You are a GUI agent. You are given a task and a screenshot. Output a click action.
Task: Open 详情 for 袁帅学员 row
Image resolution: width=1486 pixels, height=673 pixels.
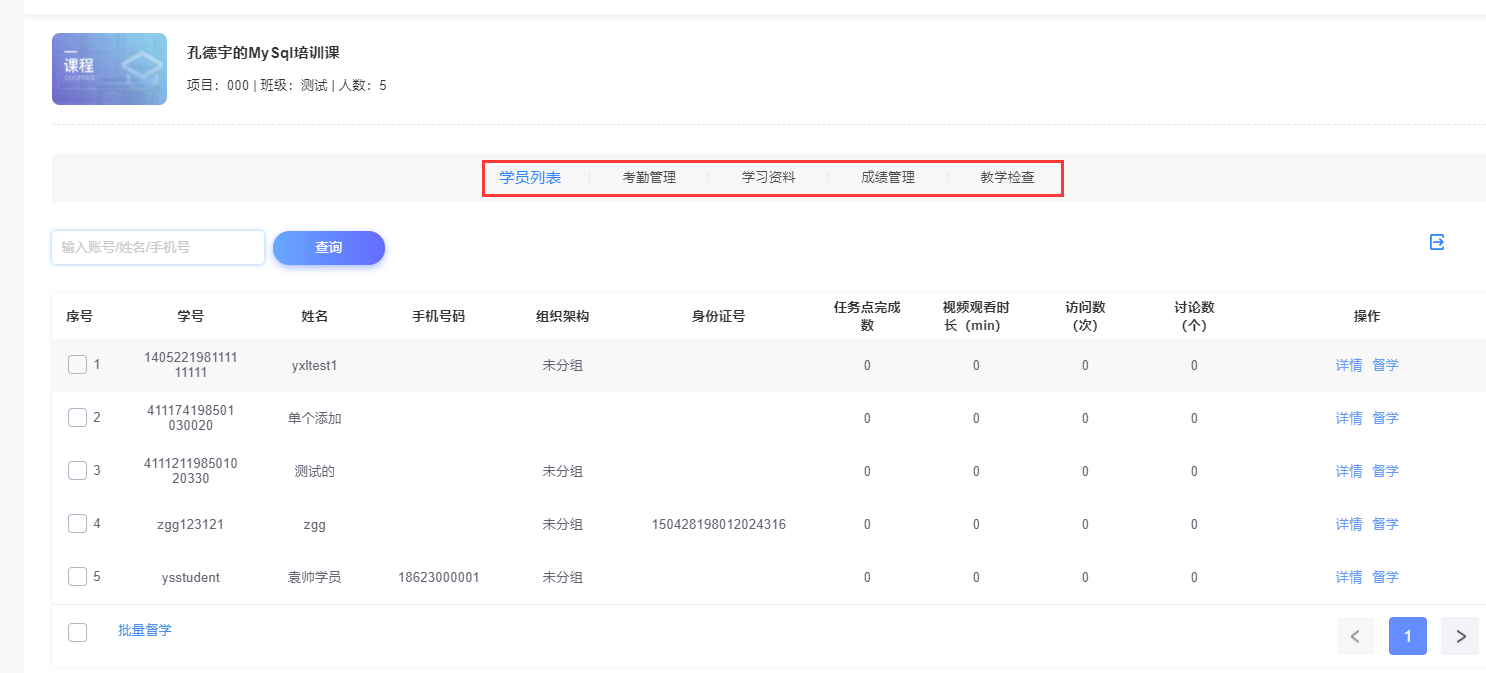tap(1349, 577)
